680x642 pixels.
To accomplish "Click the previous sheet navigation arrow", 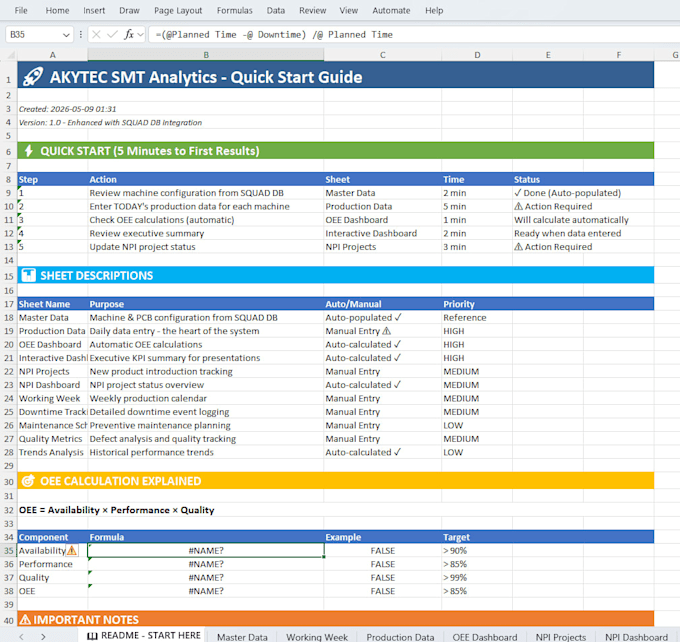I will coord(22,637).
